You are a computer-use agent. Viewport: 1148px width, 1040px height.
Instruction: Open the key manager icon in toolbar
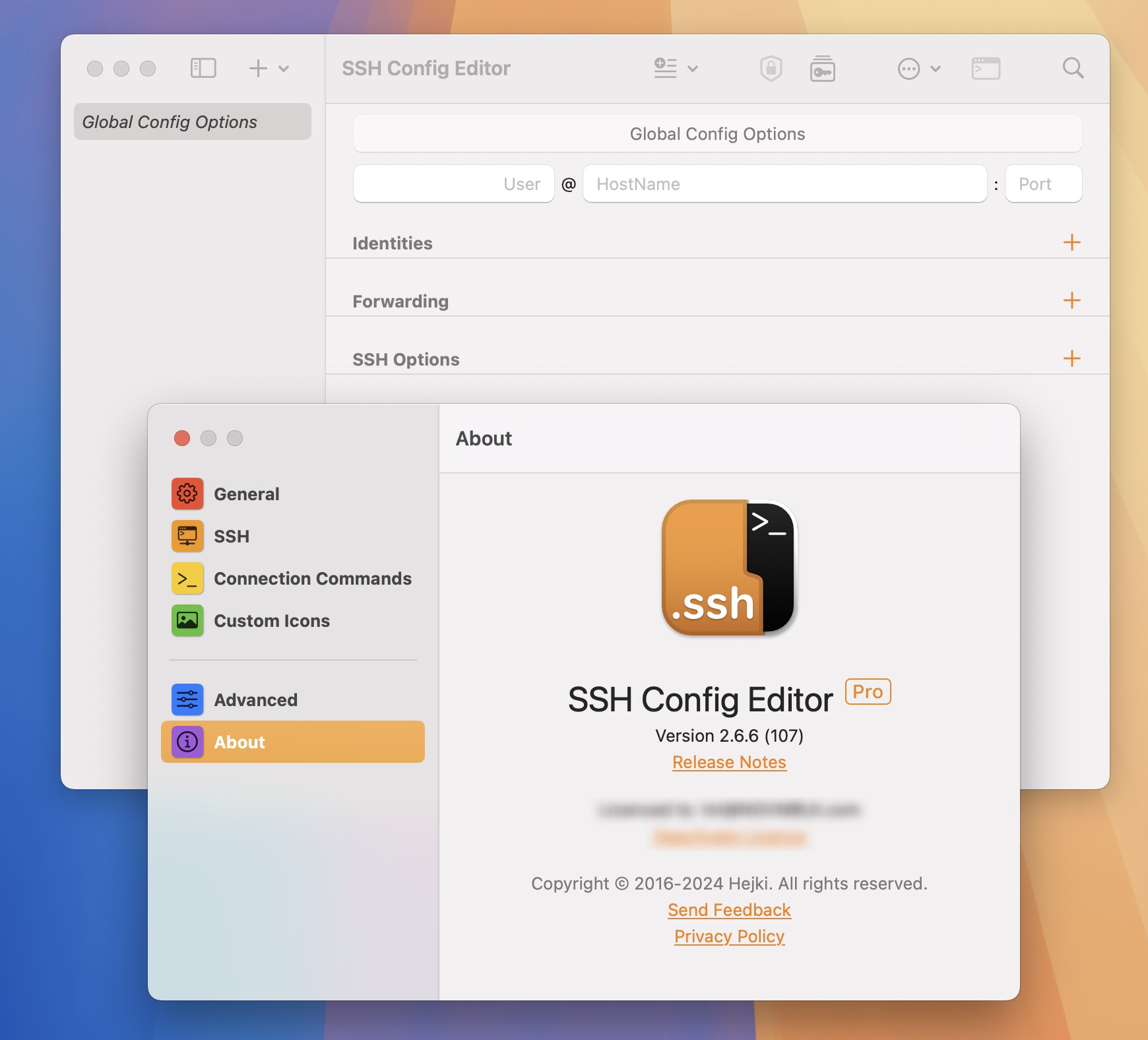(x=822, y=69)
